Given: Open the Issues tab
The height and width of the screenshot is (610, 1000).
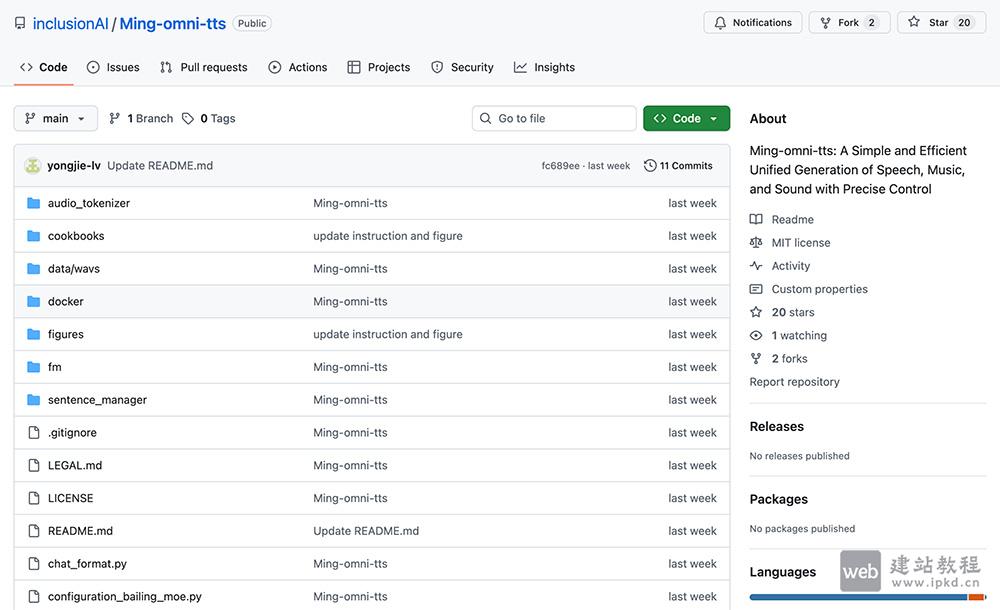Looking at the screenshot, I should 113,67.
